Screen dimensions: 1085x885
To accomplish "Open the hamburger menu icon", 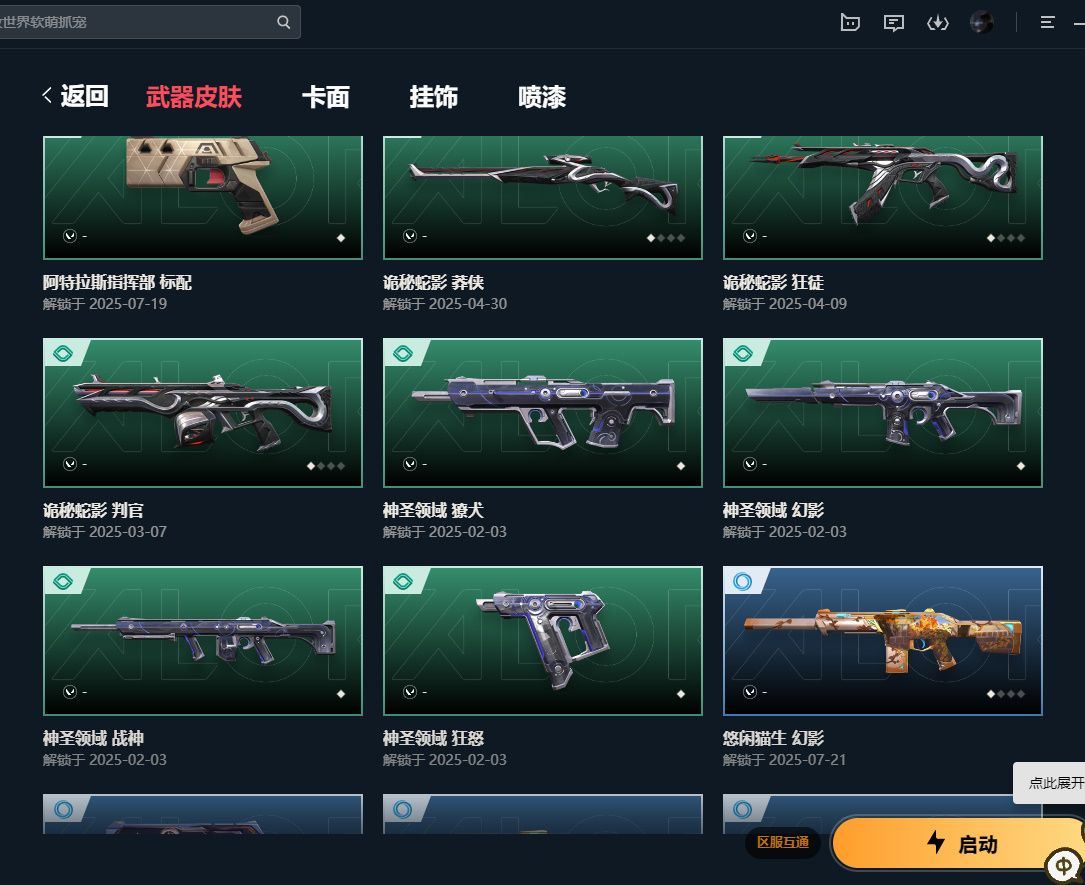I will tap(1048, 23).
